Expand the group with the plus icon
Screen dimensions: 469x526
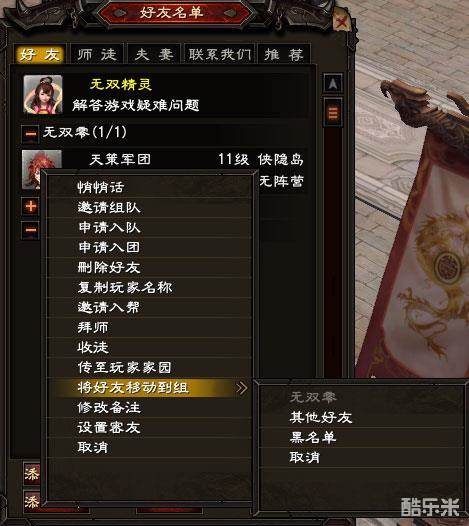(31, 206)
